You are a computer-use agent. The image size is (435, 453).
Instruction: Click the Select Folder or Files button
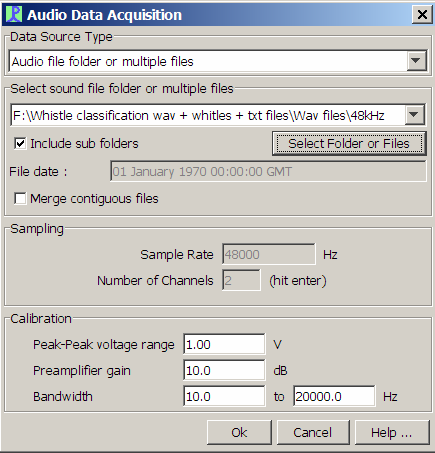pos(349,143)
